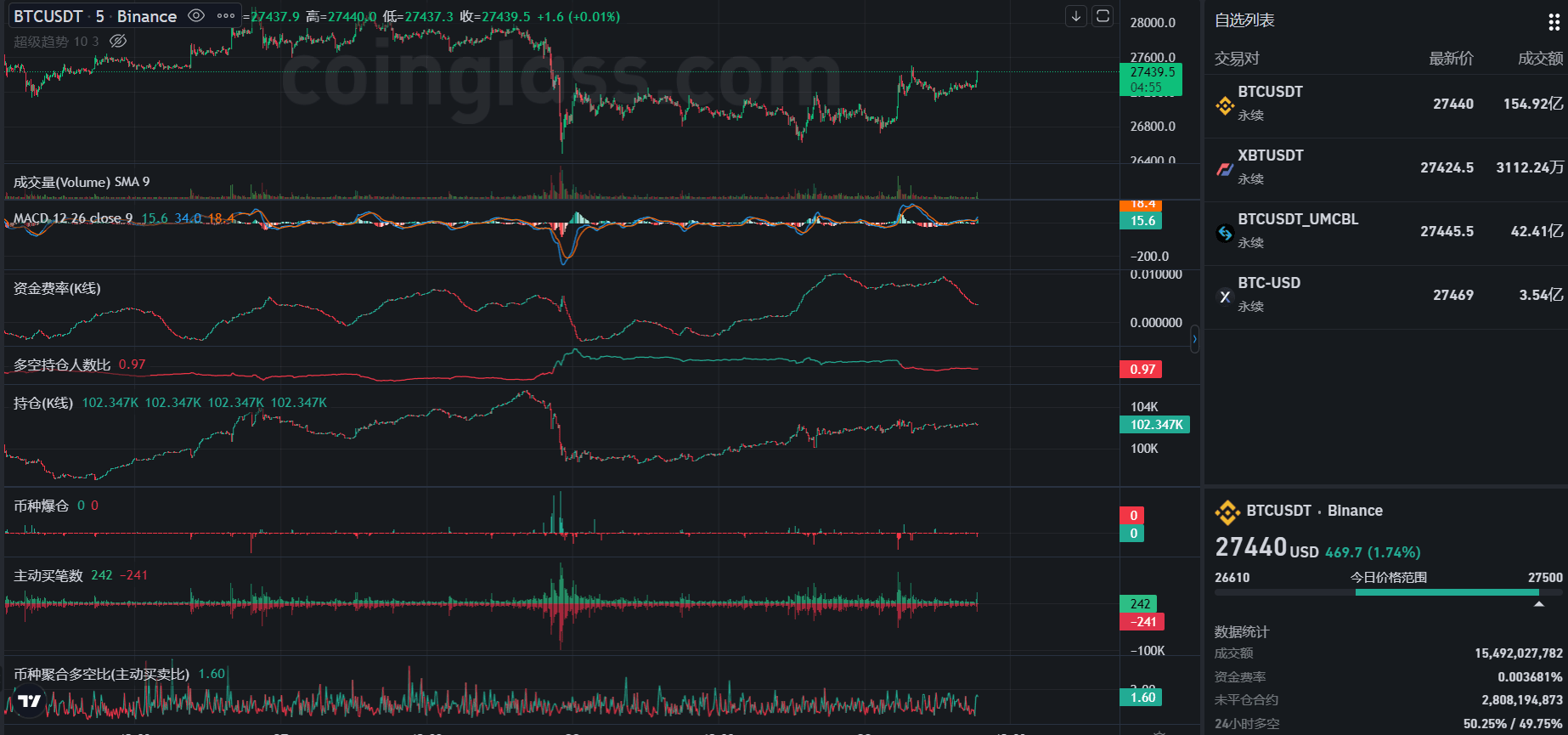The height and width of the screenshot is (735, 1568).
Task: Click the green 1.60 long-short ratio axis tag
Action: click(x=1141, y=698)
